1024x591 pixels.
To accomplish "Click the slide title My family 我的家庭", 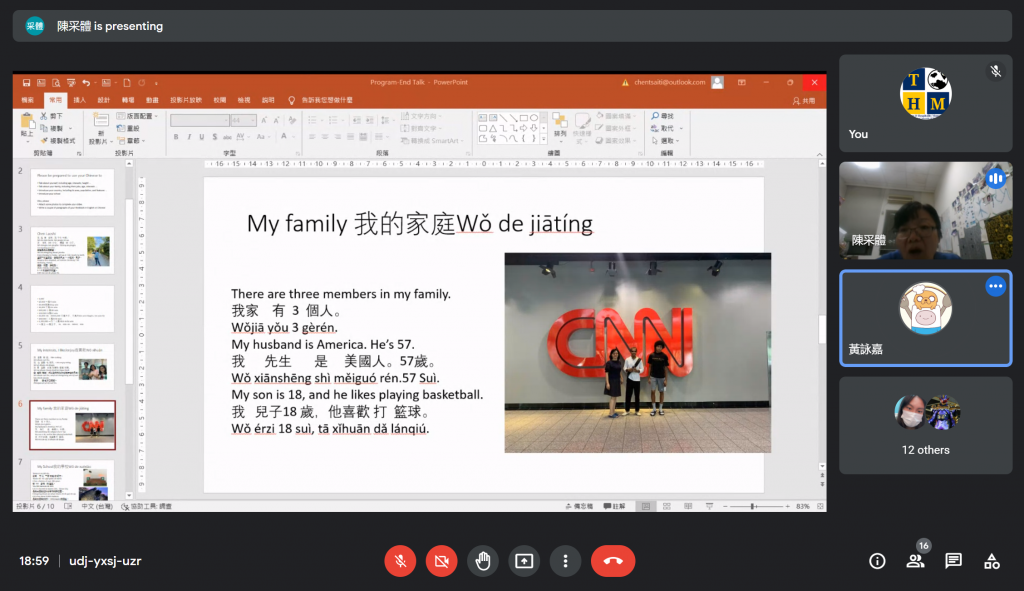I will 419,223.
